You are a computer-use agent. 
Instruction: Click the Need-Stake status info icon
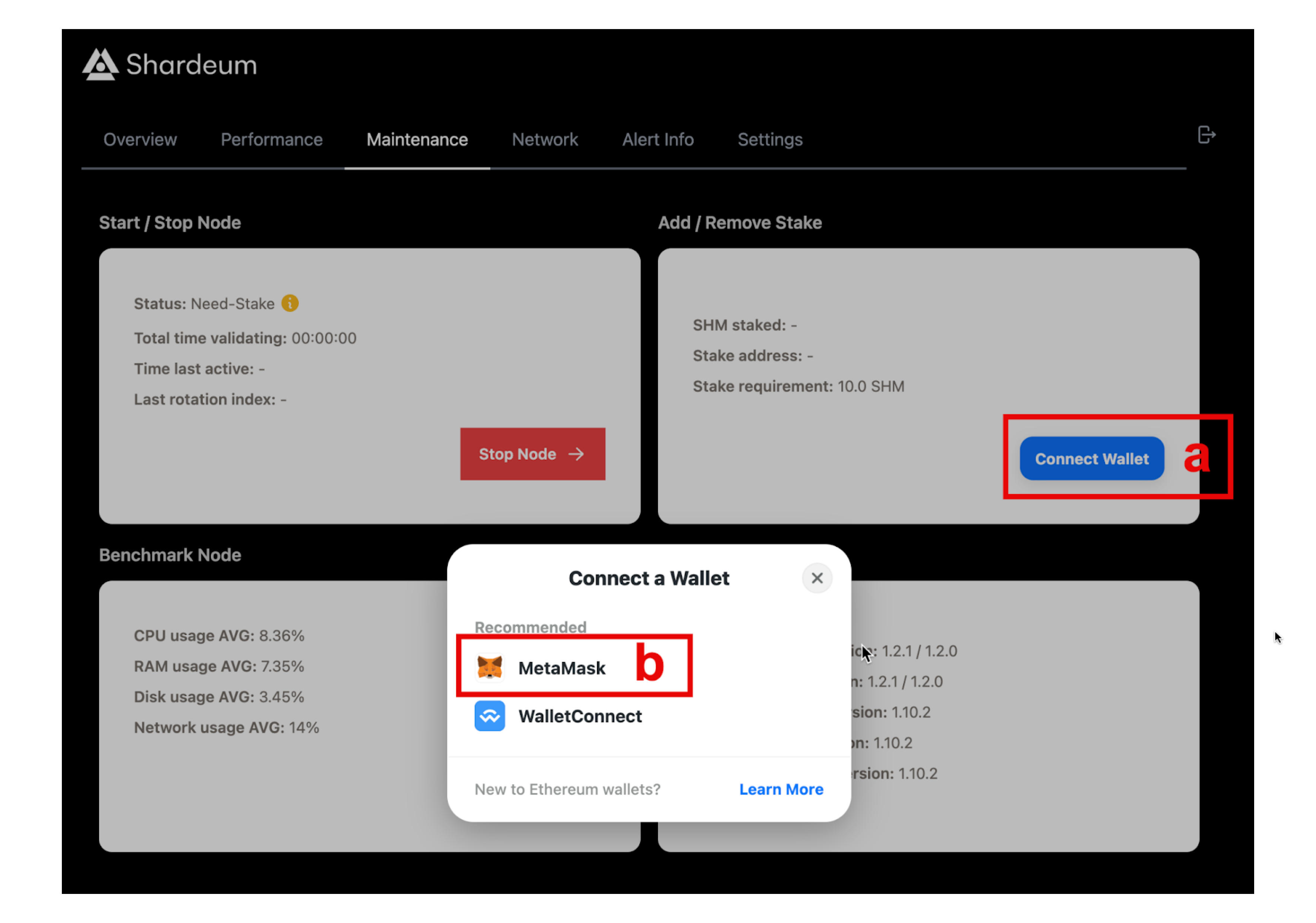[x=290, y=303]
